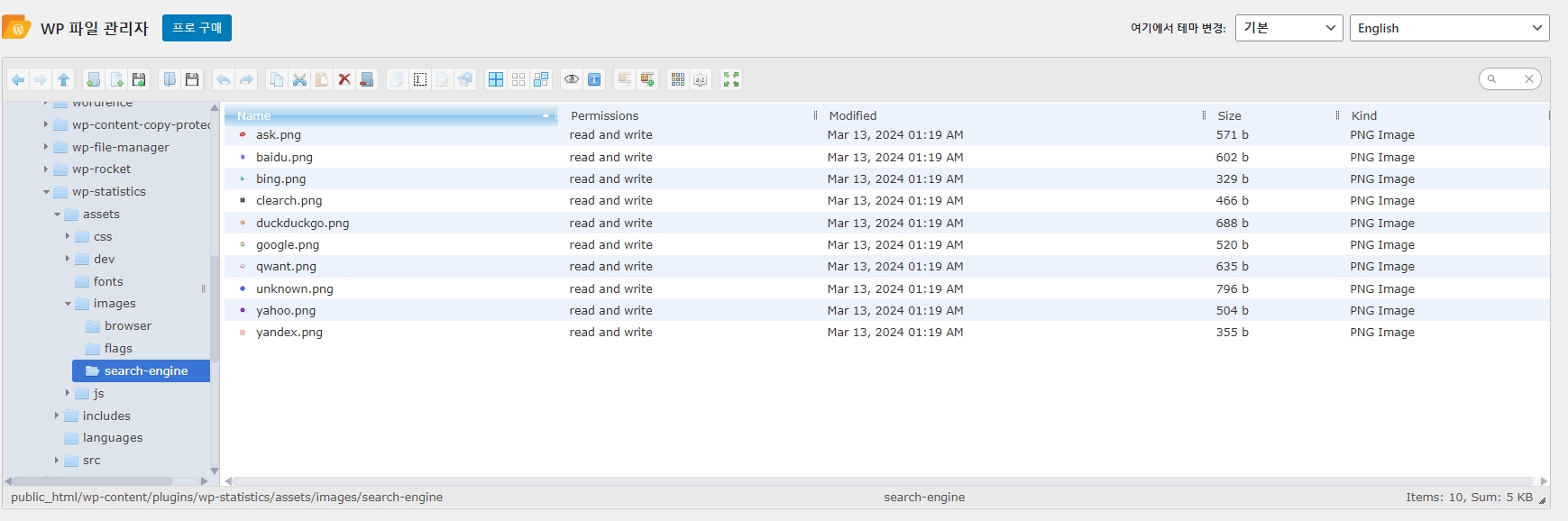The width and height of the screenshot is (1568, 521).
Task: Create a new file with toolbar icon
Action: 116,79
